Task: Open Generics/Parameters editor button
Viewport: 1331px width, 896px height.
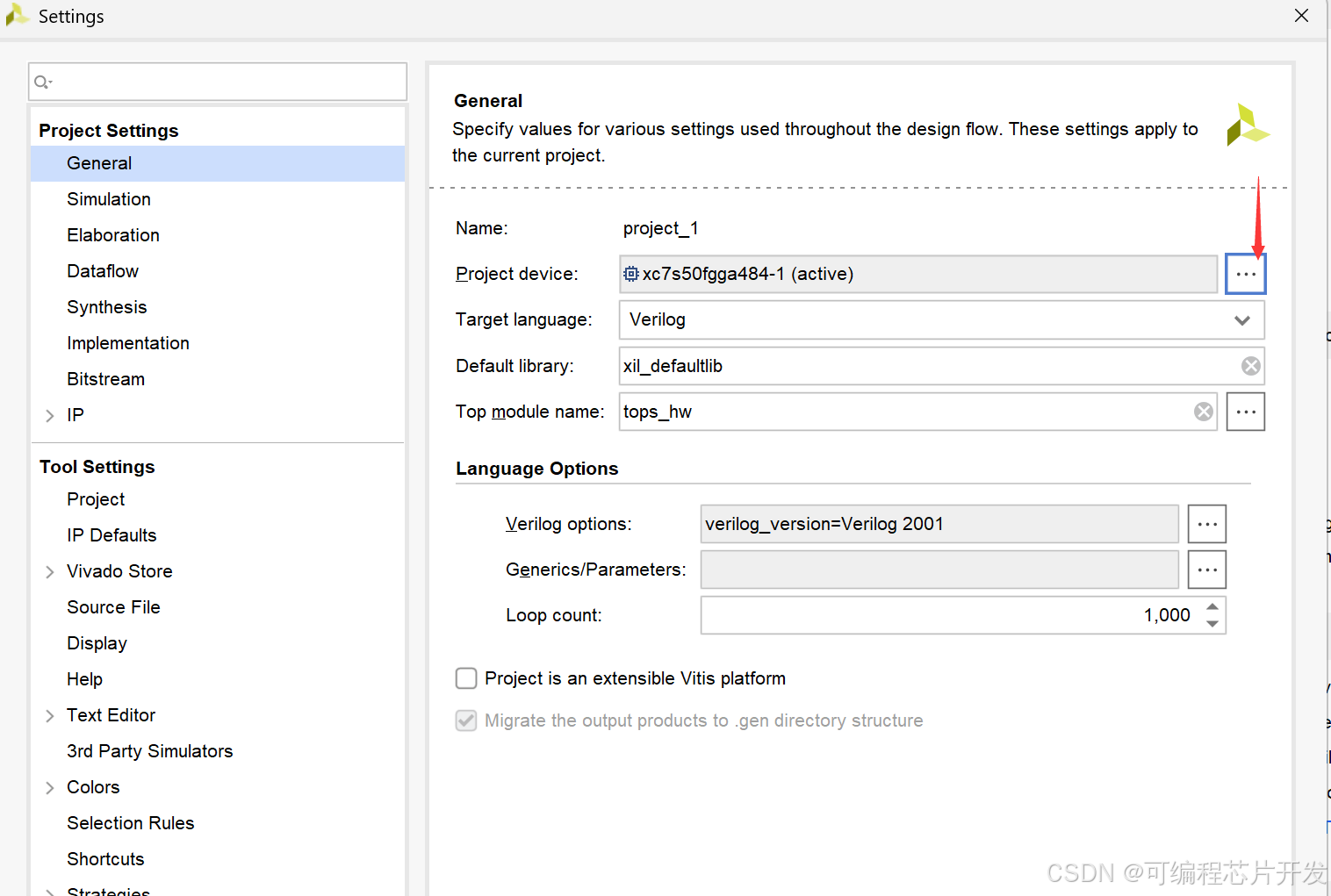Action: pyautogui.click(x=1207, y=570)
